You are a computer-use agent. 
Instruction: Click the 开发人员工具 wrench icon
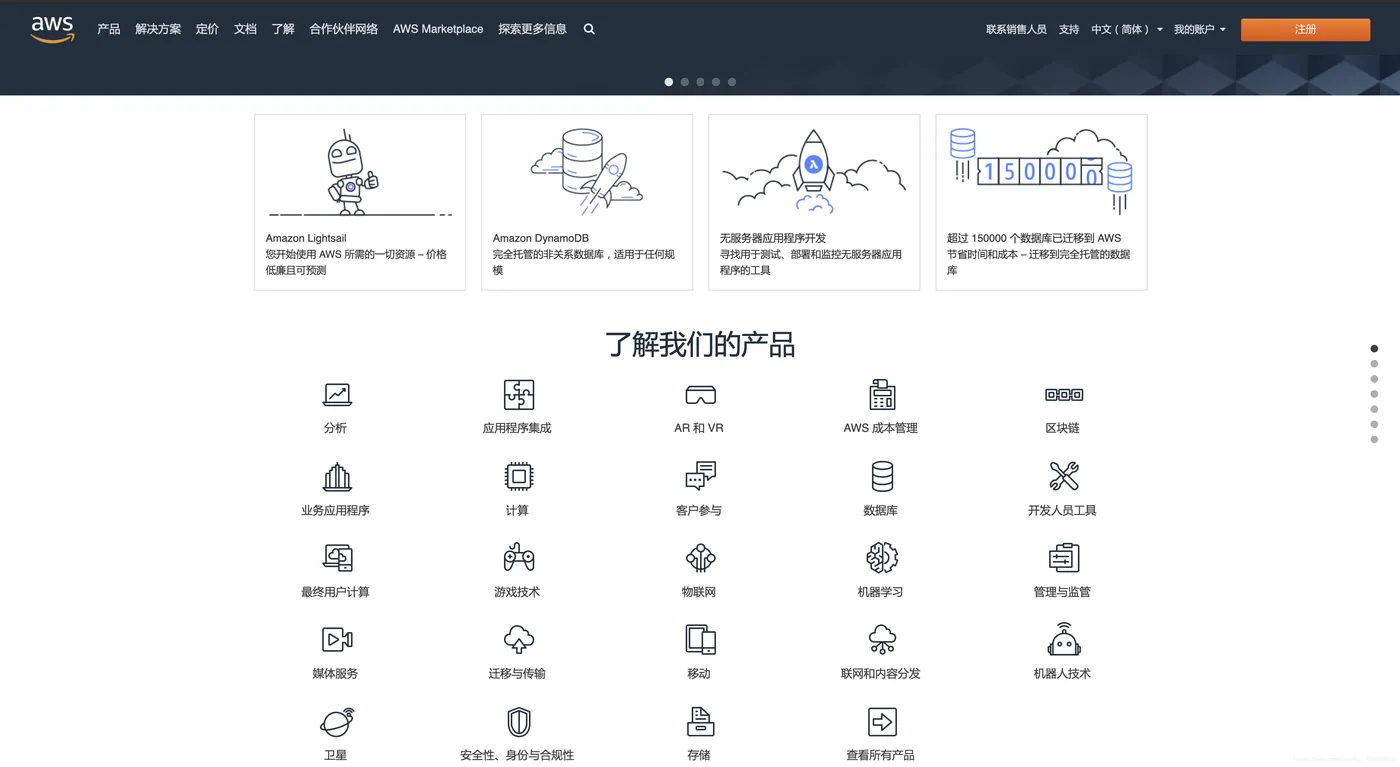coord(1063,476)
